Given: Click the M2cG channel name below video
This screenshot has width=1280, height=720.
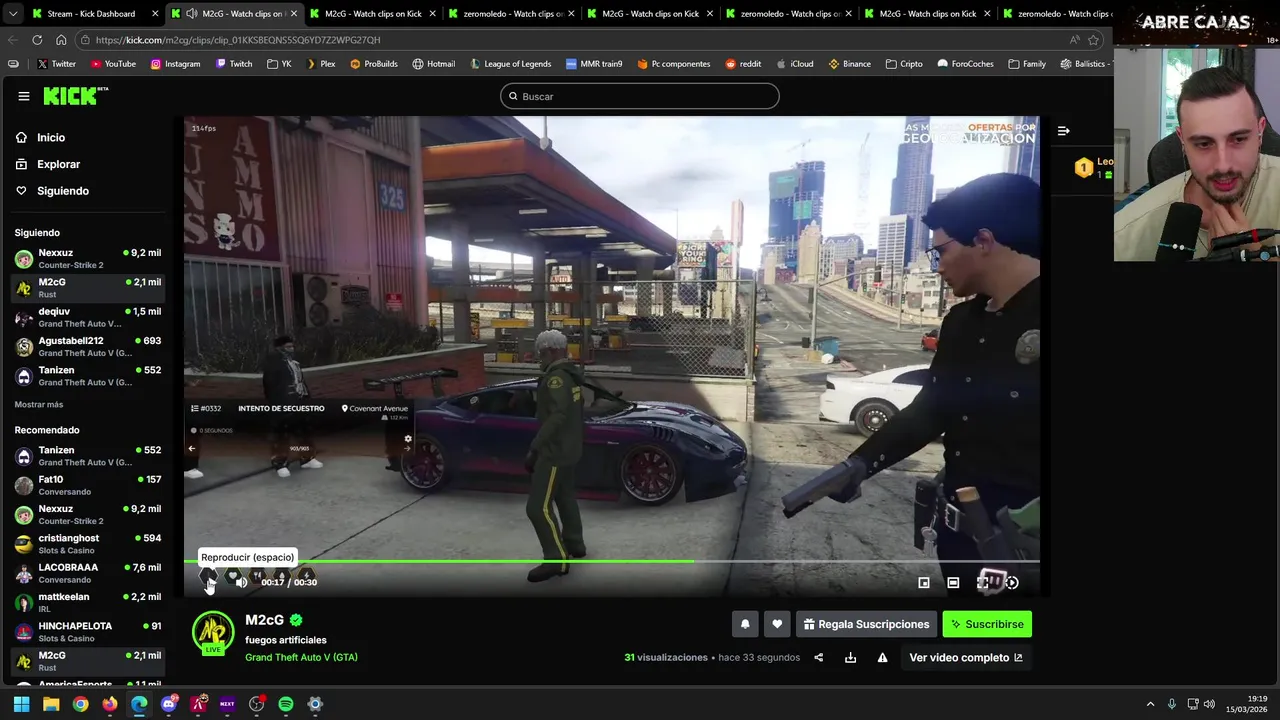Looking at the screenshot, I should [x=264, y=620].
